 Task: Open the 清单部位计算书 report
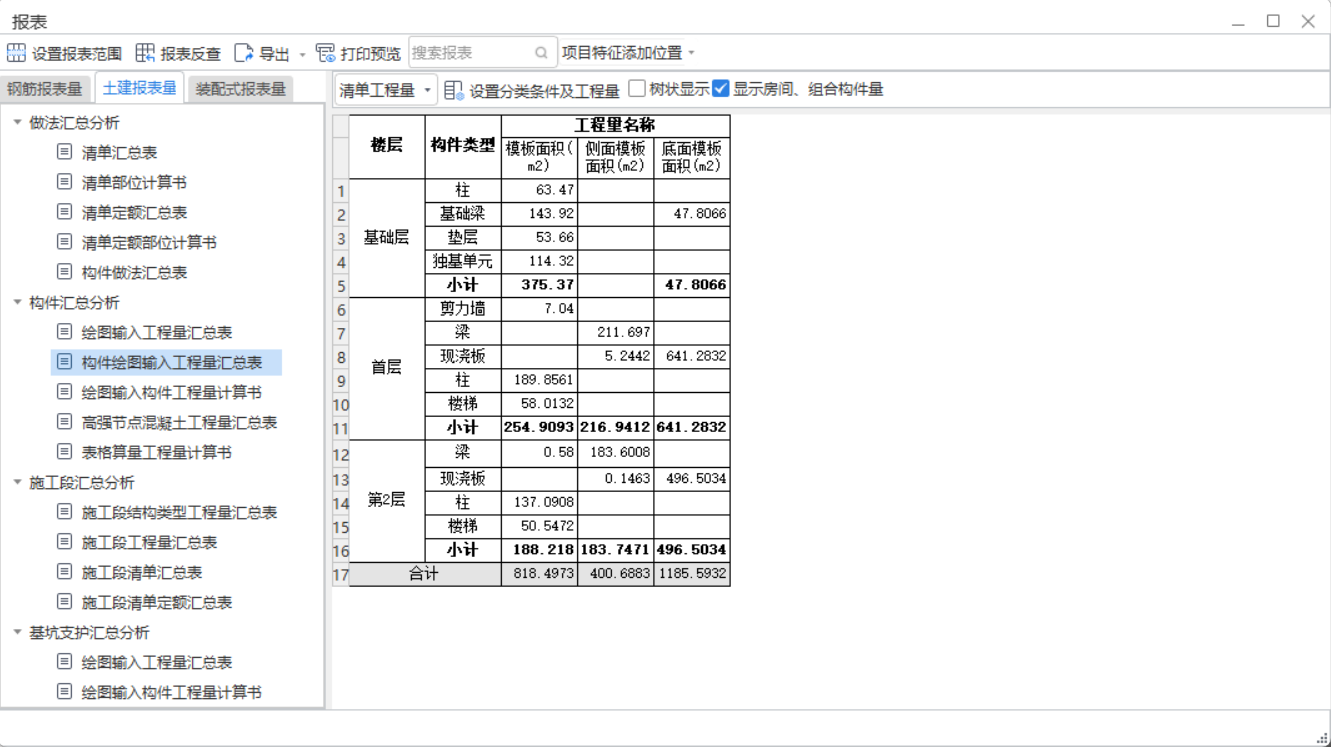click(x=134, y=182)
